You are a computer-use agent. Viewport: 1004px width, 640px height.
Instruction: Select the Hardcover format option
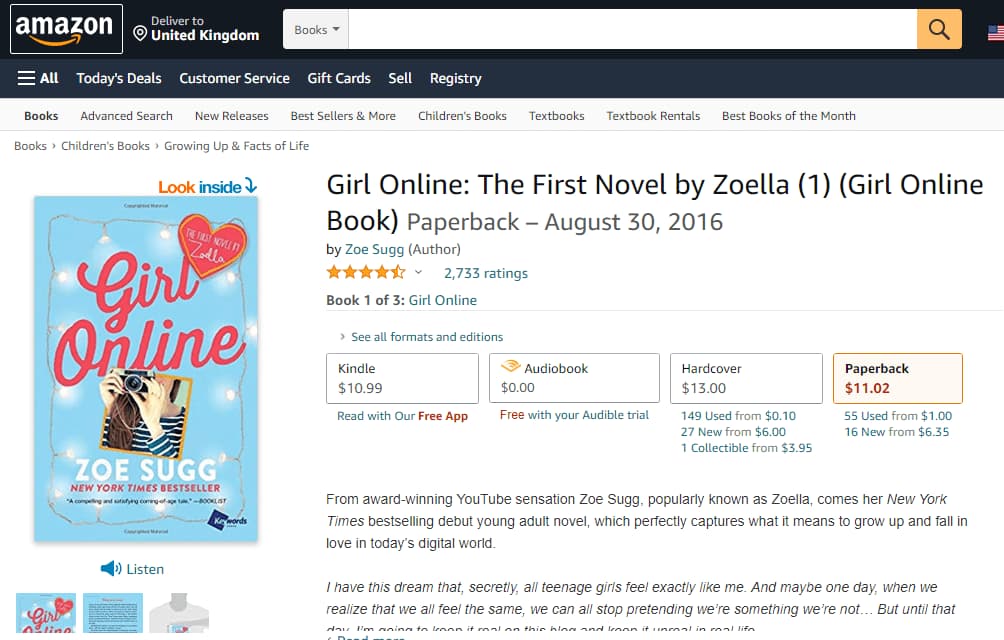coord(747,378)
